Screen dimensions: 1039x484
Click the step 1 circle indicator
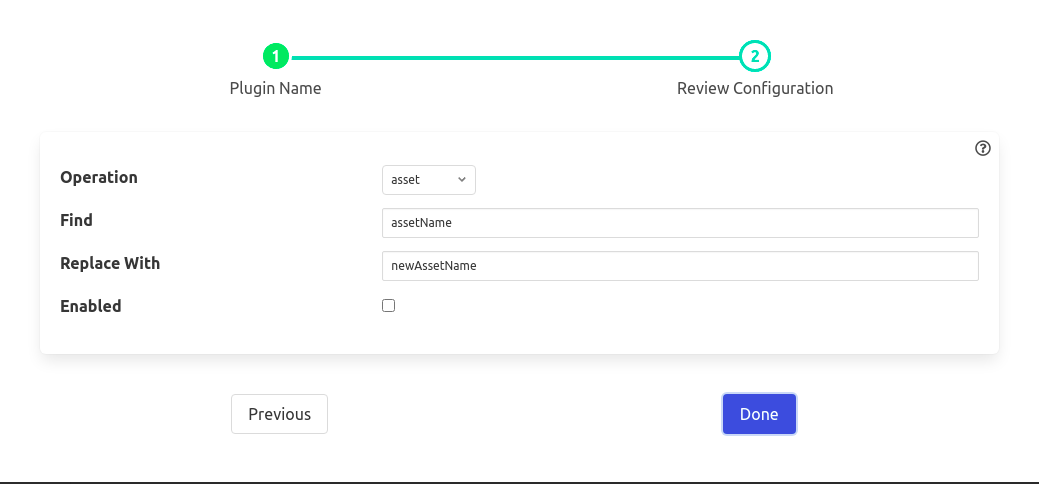[x=276, y=57]
